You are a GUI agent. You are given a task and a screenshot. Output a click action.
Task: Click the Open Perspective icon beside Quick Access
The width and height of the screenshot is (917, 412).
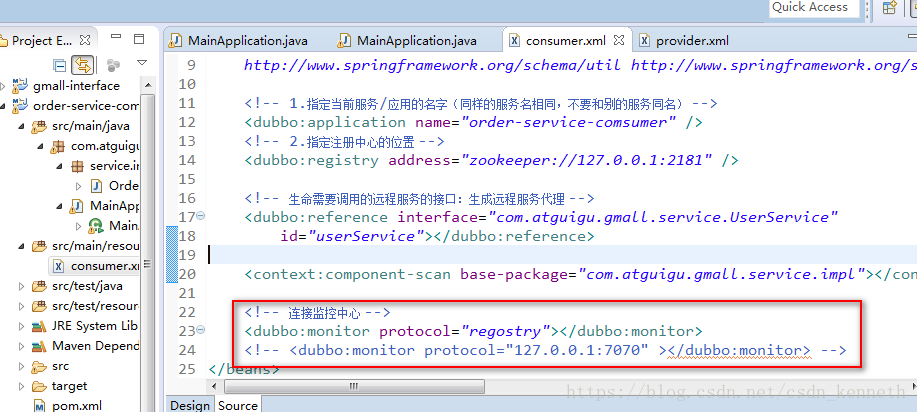[890, 8]
